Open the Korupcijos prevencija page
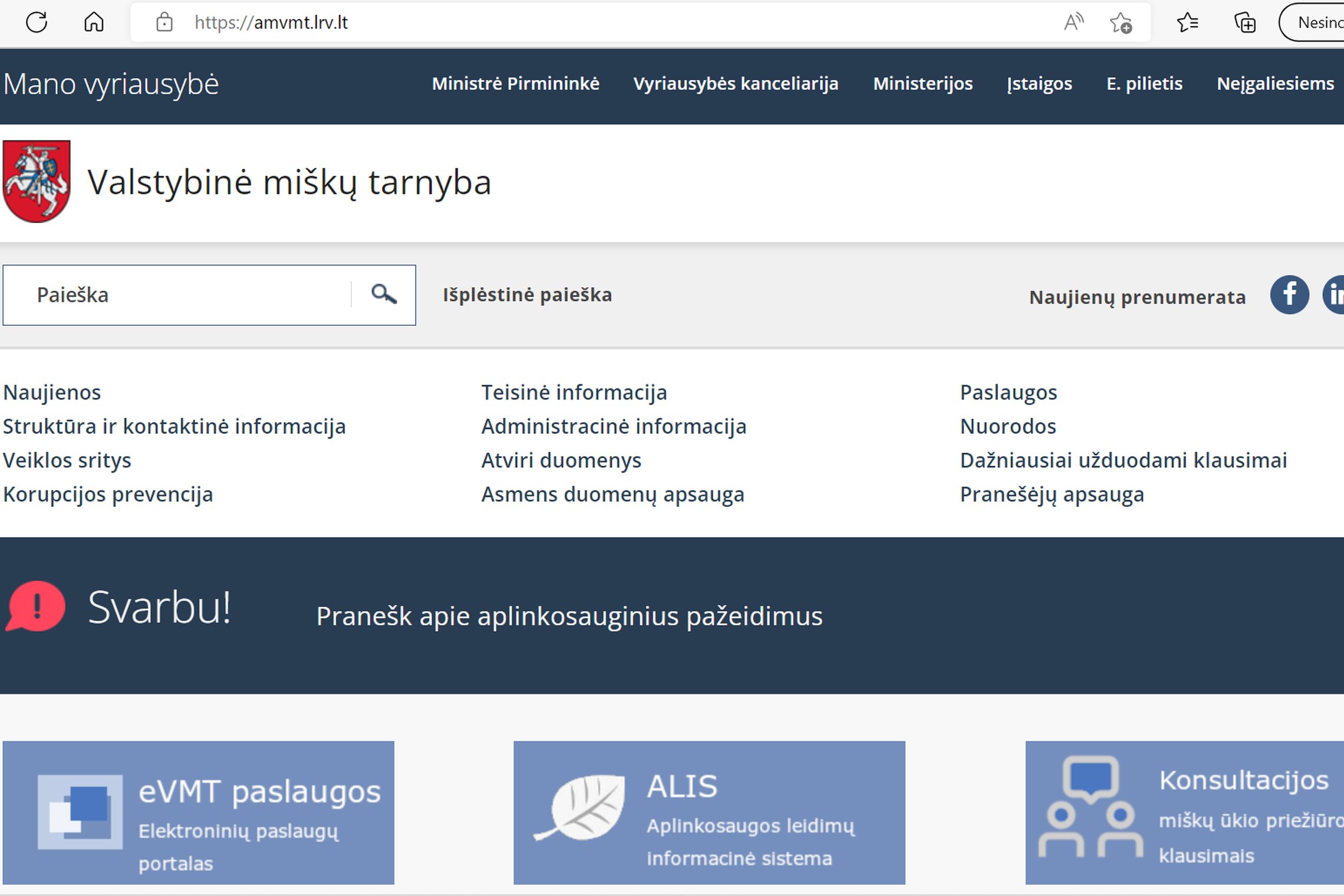1344x896 pixels. (108, 495)
